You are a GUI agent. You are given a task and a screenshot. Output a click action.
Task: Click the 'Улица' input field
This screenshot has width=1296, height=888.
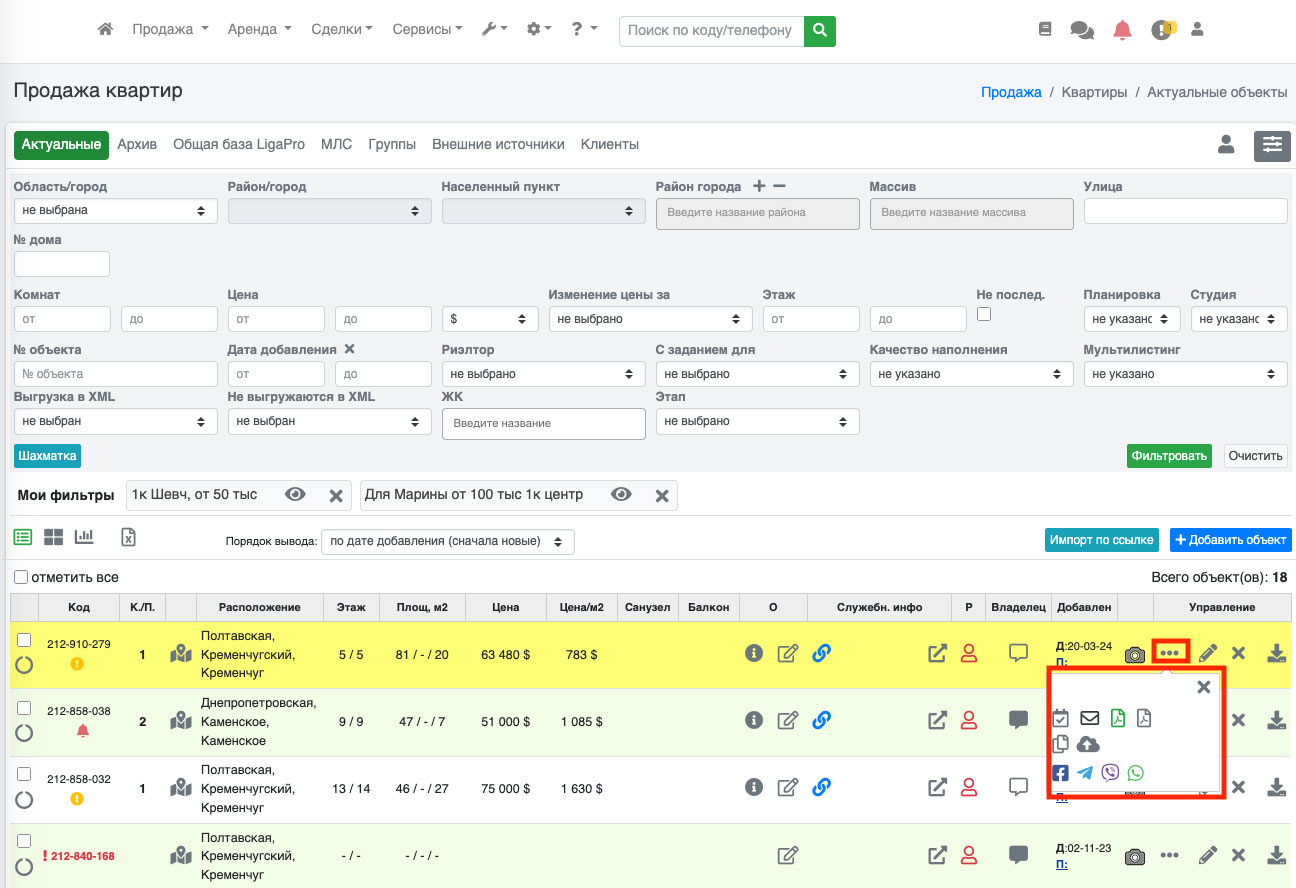pos(1185,211)
